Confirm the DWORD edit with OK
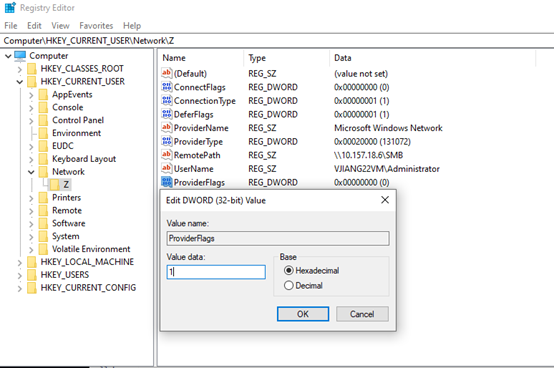This screenshot has width=554, height=368. click(x=303, y=314)
